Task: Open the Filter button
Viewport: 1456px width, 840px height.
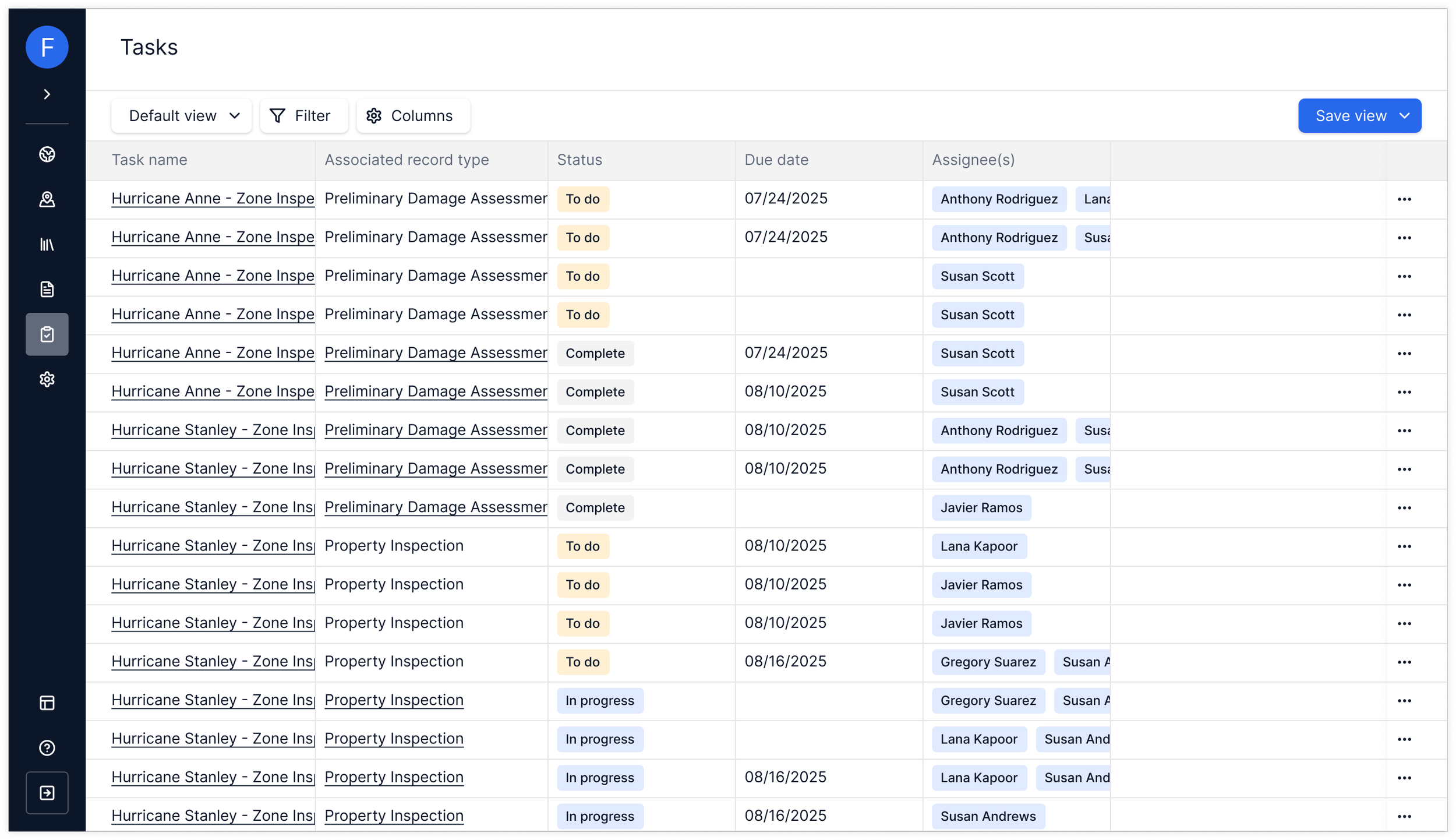Action: pyautogui.click(x=303, y=116)
